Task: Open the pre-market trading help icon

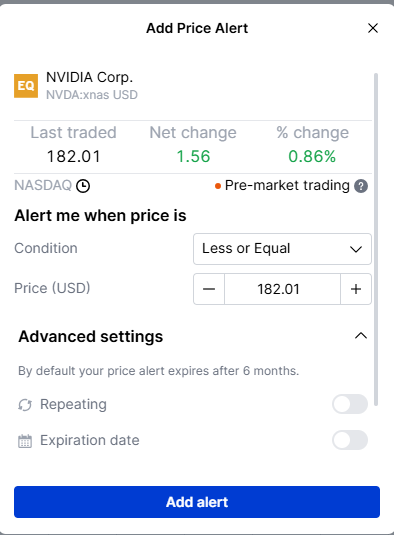Action: [x=361, y=186]
